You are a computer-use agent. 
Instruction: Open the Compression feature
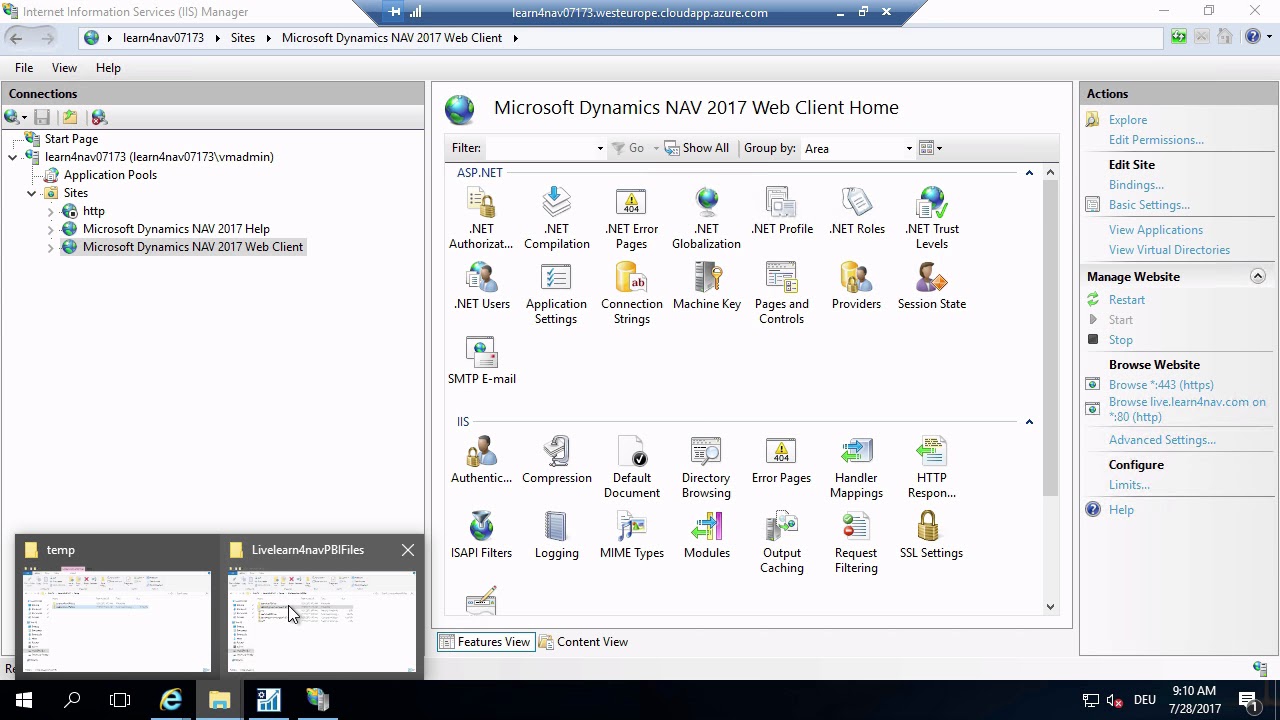pyautogui.click(x=556, y=460)
